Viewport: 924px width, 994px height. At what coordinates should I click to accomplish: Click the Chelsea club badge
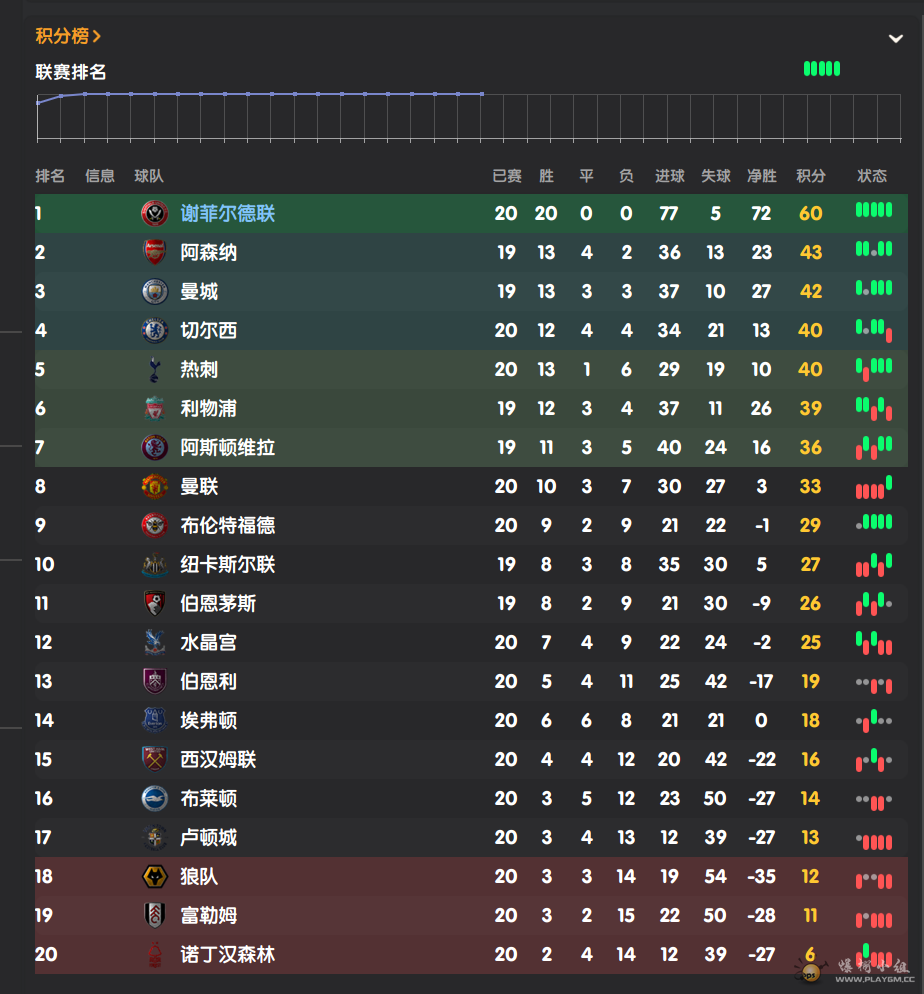click(x=155, y=330)
